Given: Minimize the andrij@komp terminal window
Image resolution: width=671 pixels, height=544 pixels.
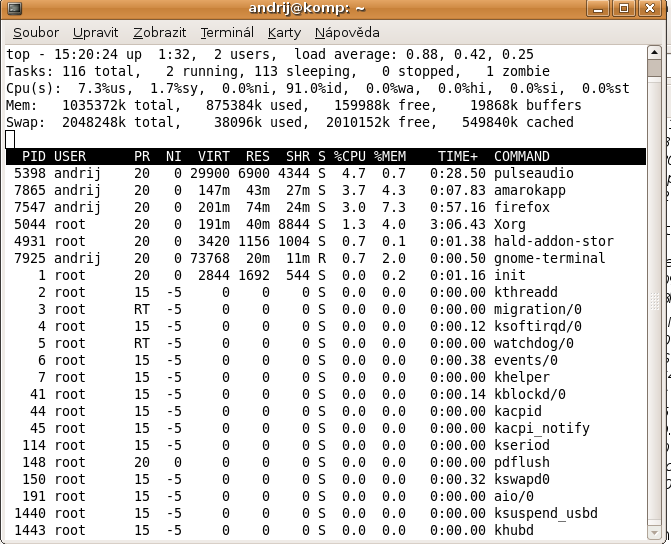Looking at the screenshot, I should pos(598,8).
